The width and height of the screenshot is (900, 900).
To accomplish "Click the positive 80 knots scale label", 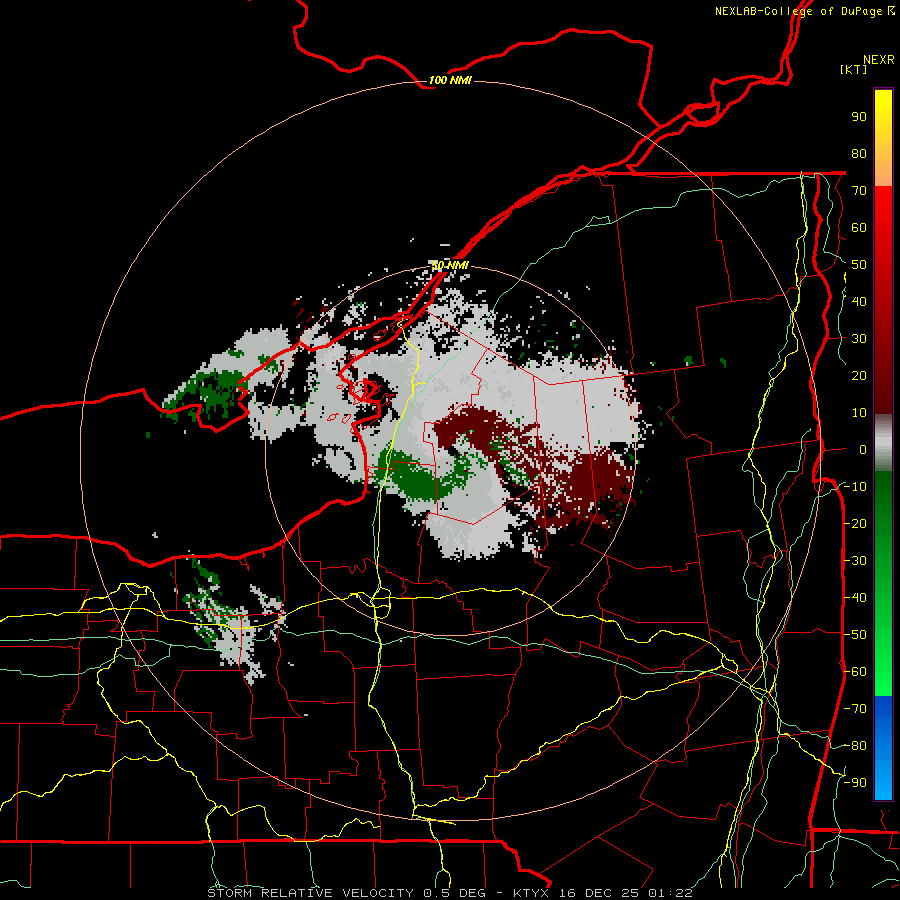I will point(859,153).
